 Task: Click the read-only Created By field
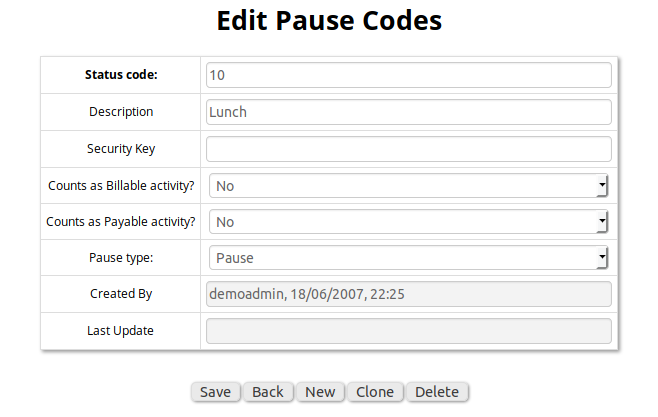(408, 294)
